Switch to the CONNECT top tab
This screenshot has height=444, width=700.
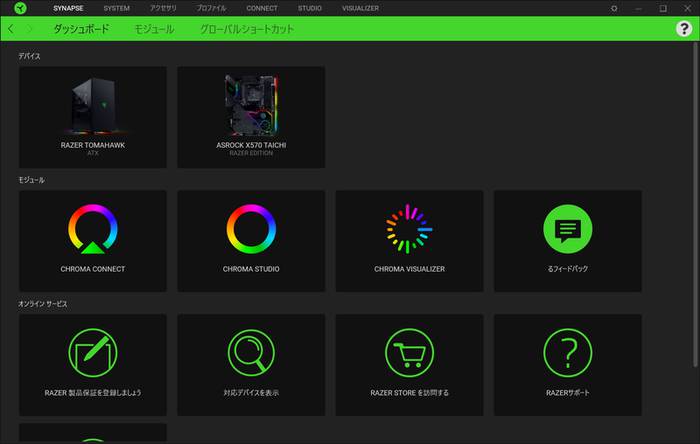point(262,8)
